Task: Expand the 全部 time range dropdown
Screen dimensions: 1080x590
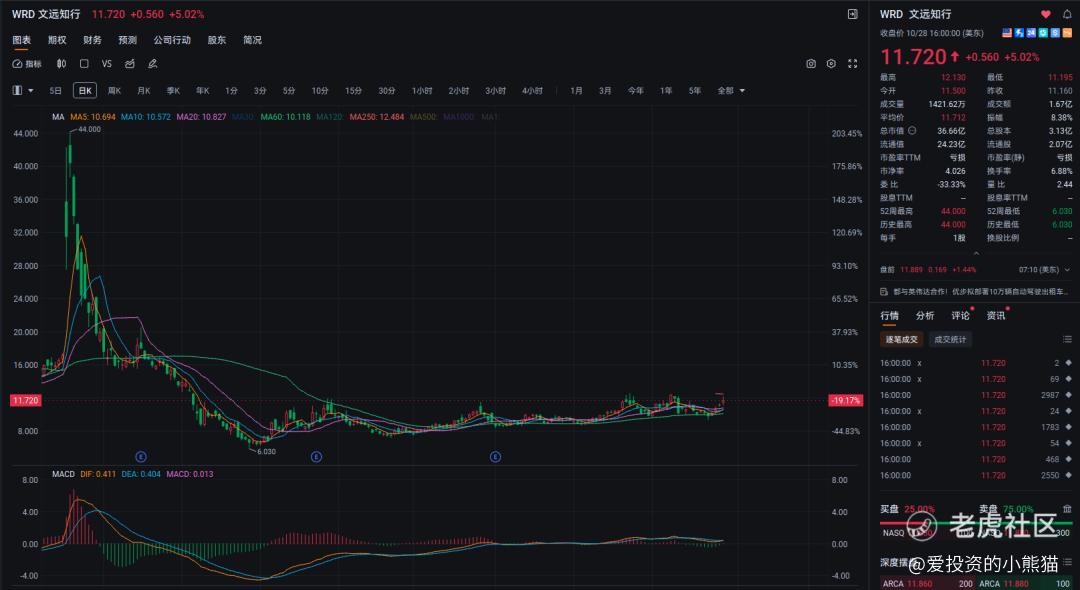Action: pos(731,91)
